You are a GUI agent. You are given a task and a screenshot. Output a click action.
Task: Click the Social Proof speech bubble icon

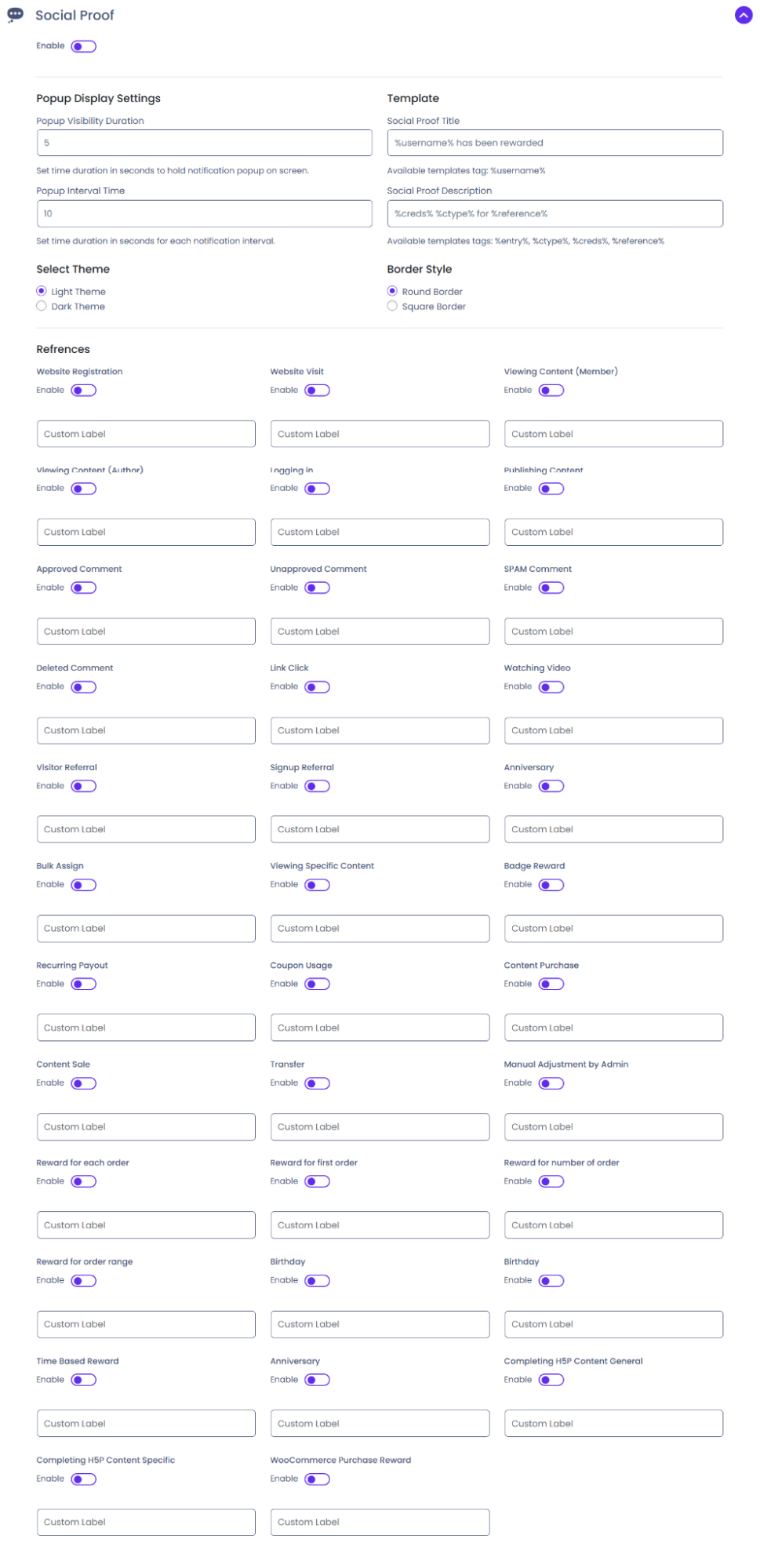15,14
